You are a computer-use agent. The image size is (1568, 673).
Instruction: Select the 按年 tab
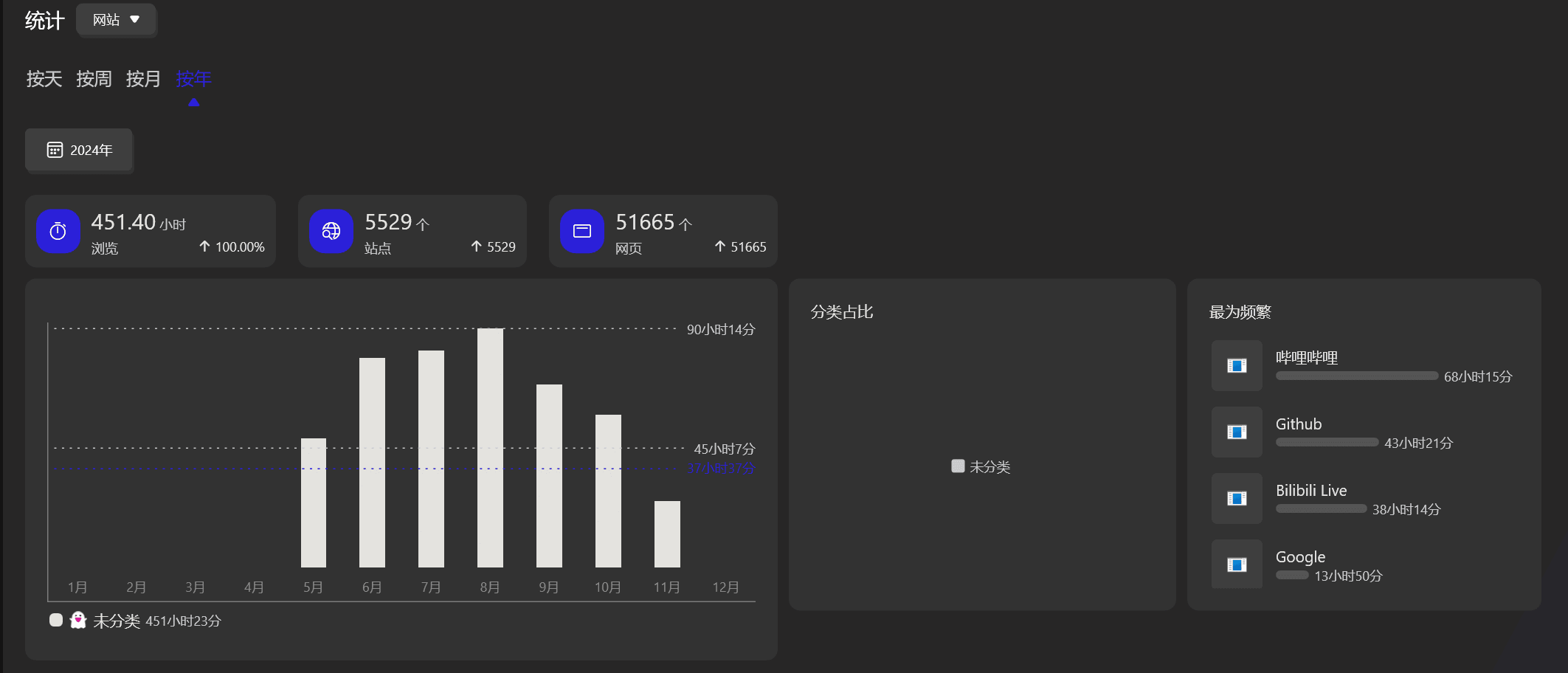(193, 79)
